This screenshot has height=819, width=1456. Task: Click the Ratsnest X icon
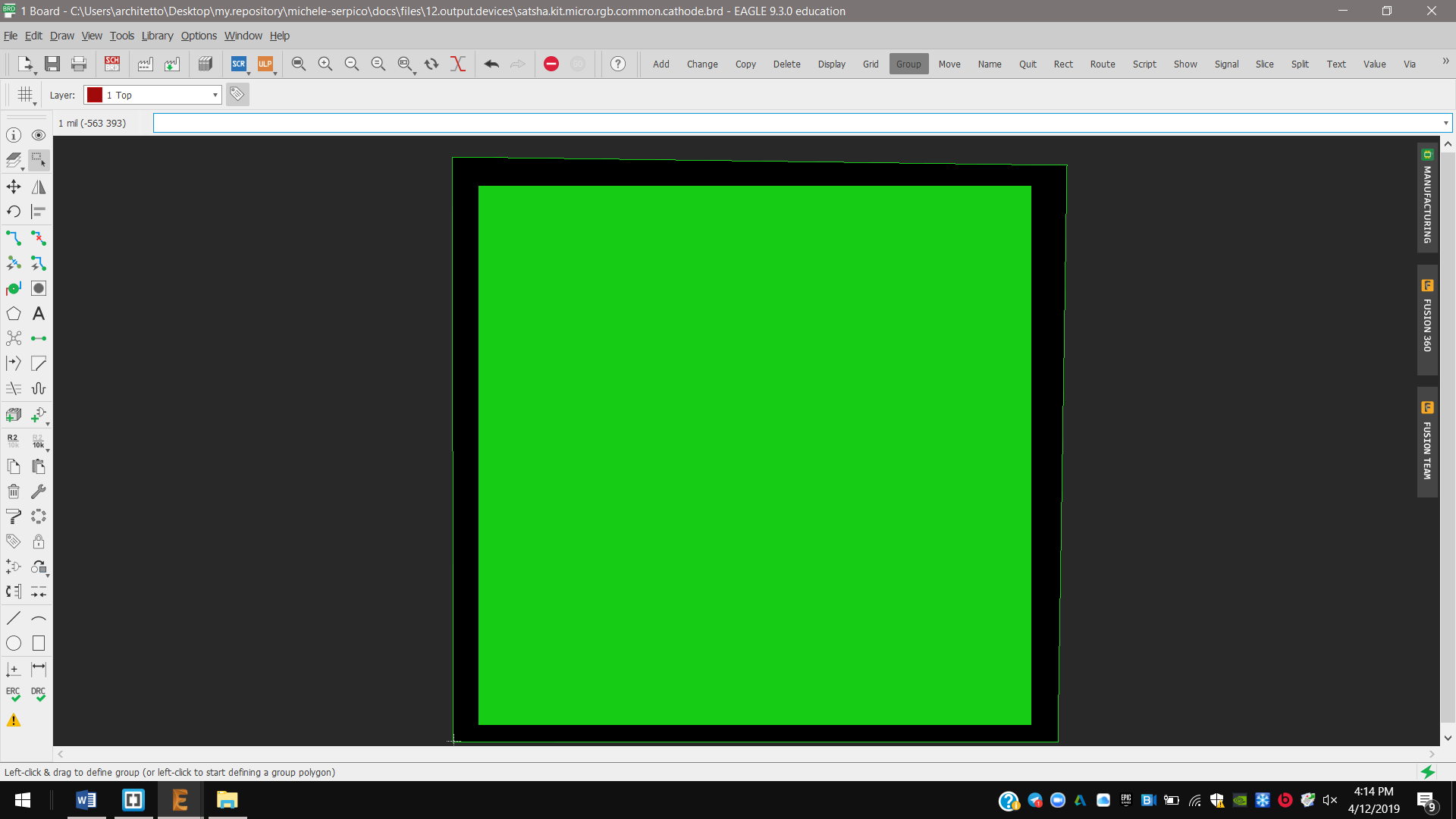[x=457, y=64]
